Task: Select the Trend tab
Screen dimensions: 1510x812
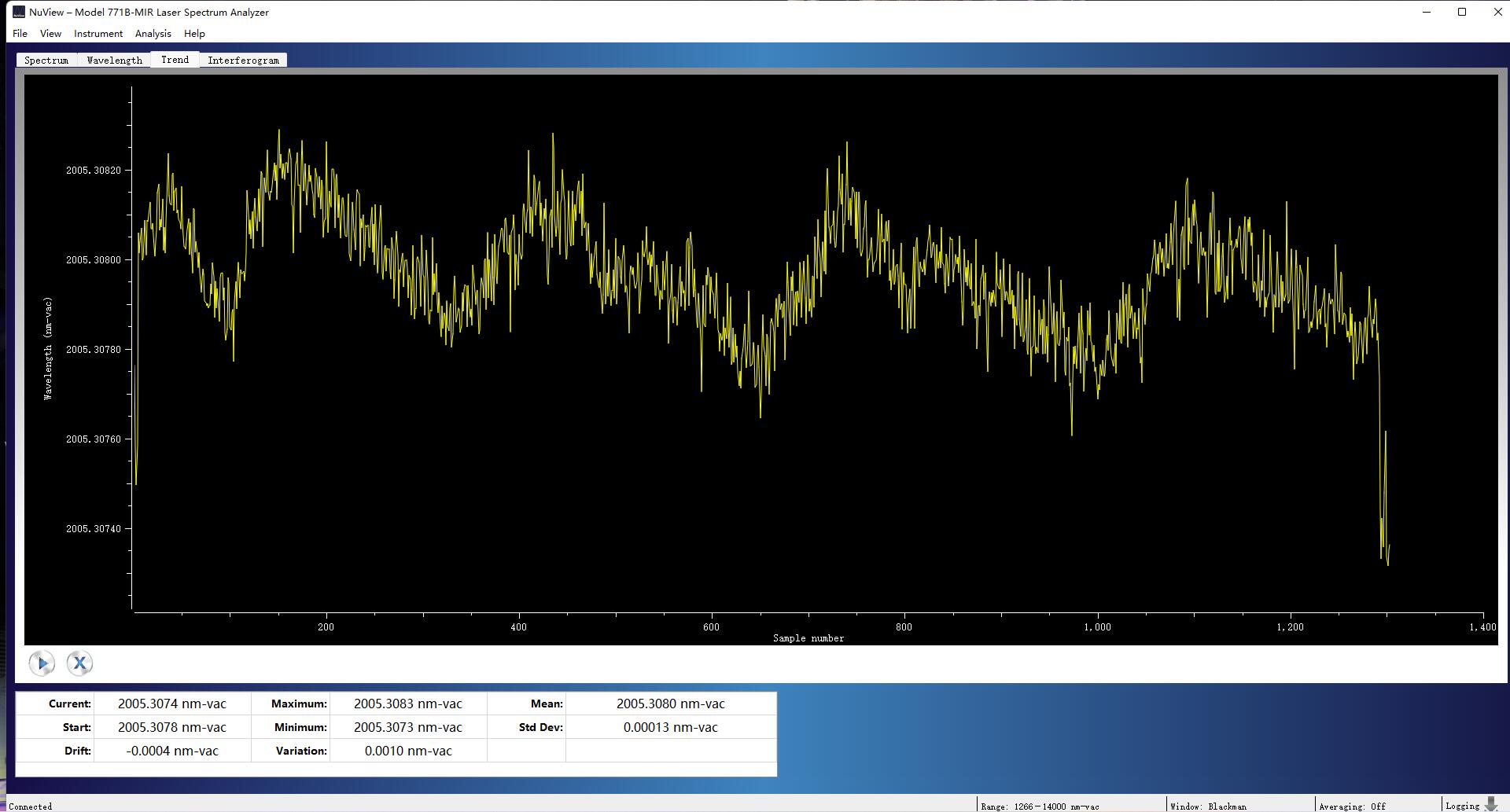Action: coord(175,60)
